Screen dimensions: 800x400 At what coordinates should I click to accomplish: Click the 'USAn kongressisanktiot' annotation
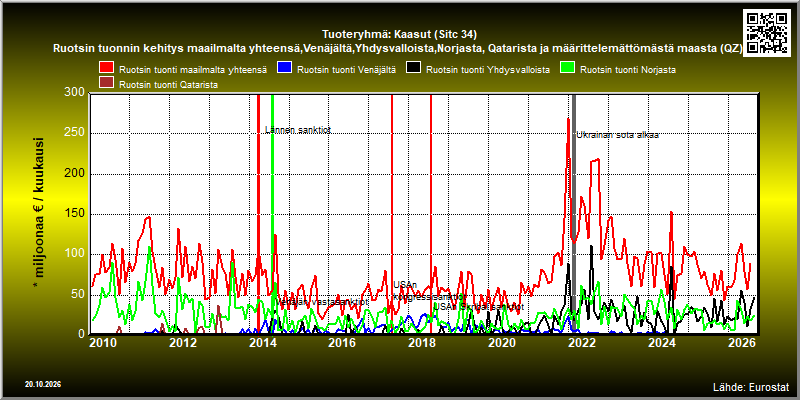[x=430, y=290]
